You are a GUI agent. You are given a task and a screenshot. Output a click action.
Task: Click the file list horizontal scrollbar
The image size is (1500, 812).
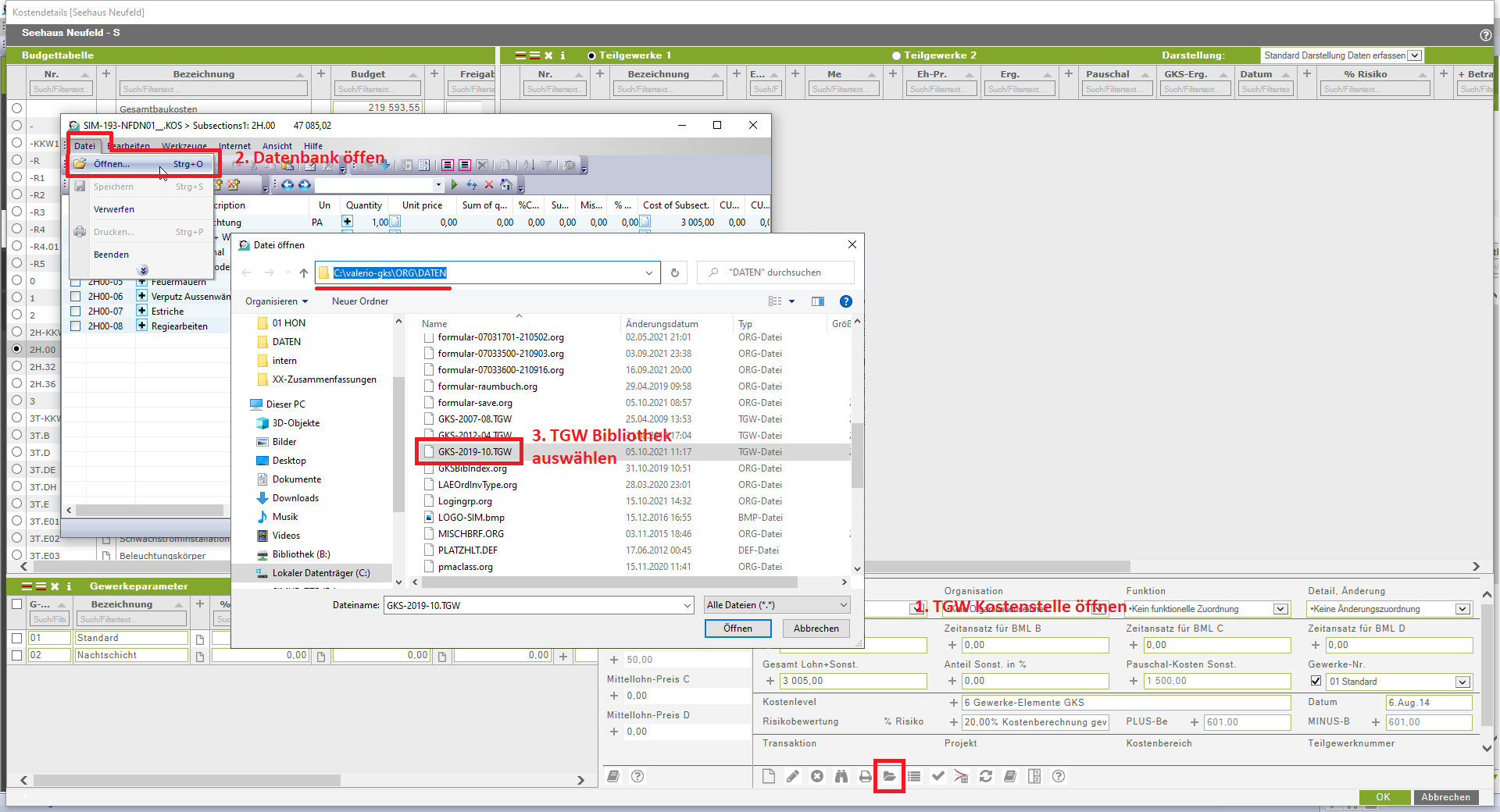point(609,582)
